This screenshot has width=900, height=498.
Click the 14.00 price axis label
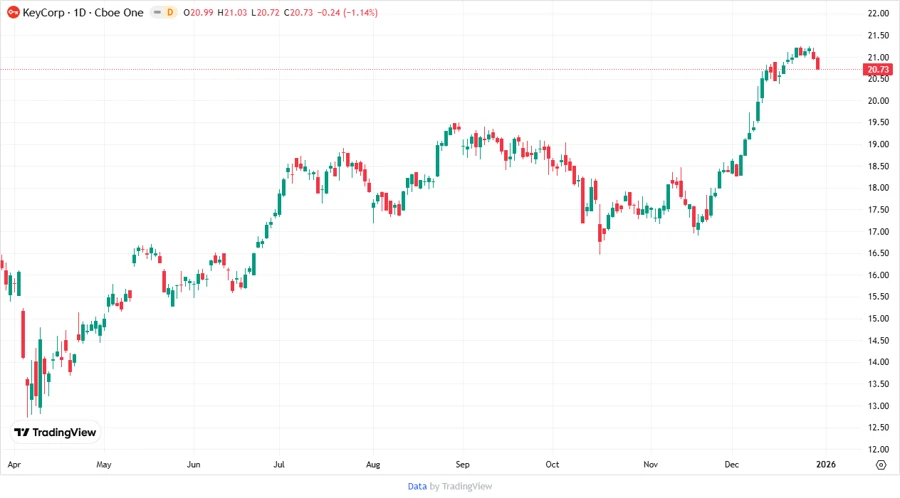click(878, 362)
